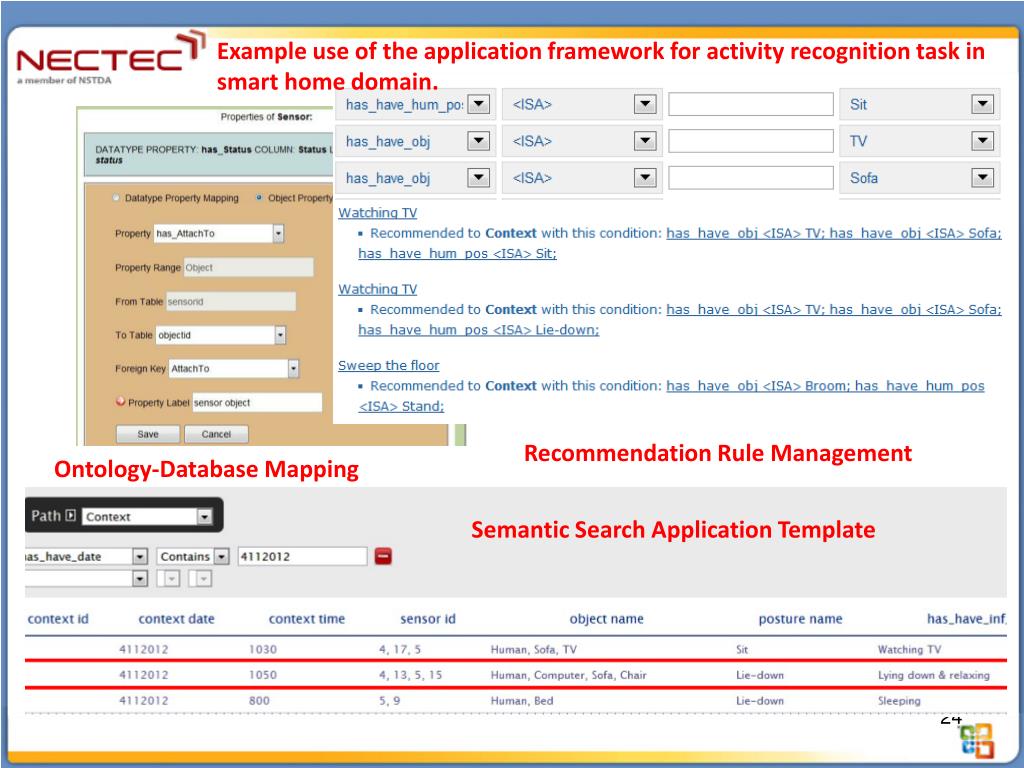Select Object Property radio button
Viewport: 1024px width, 768px height.
tap(259, 198)
